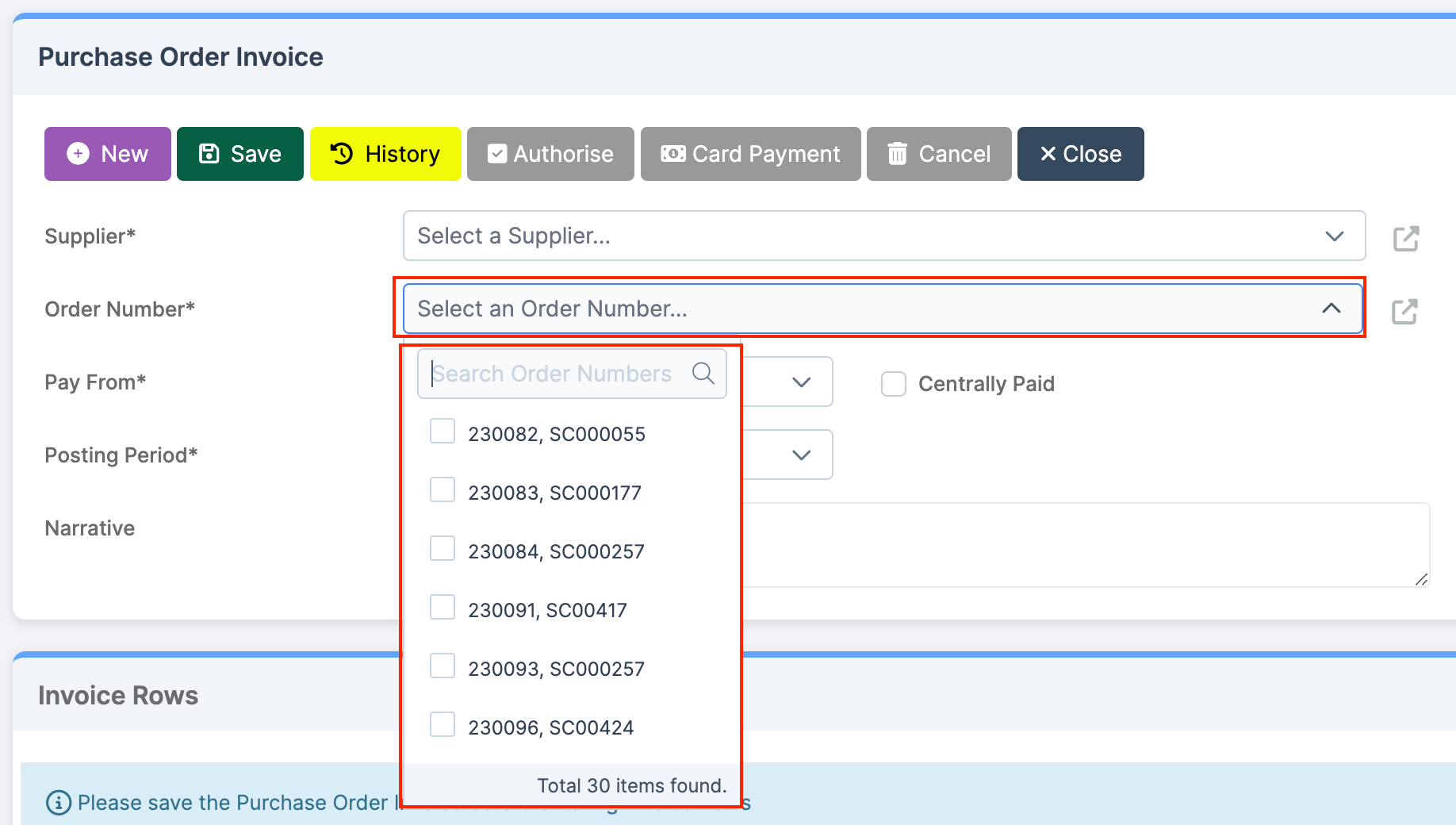Tick the 230096, SC00424 option
Image resolution: width=1456 pixels, height=825 pixels.
coord(443,725)
